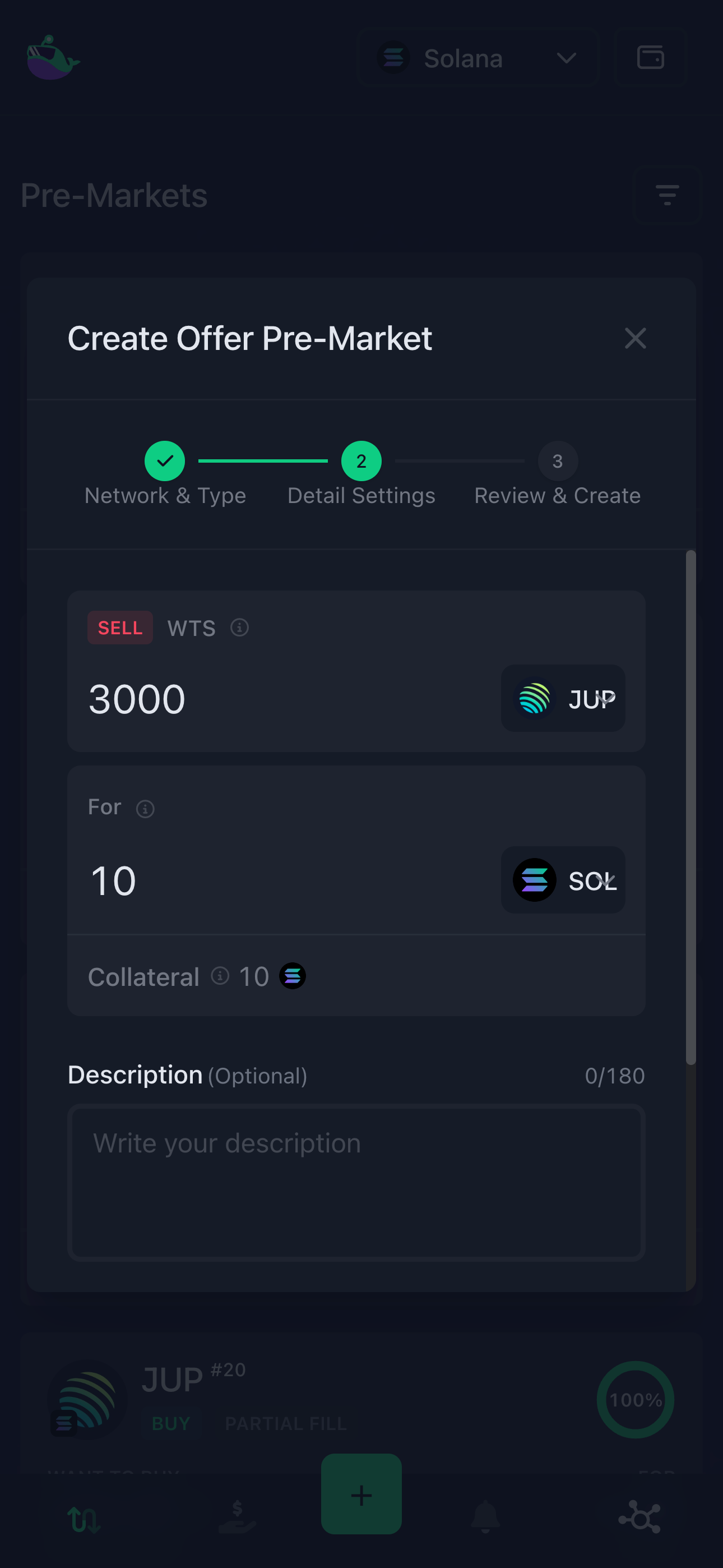Expand the JUP token selector
723x1568 pixels.
(x=562, y=699)
